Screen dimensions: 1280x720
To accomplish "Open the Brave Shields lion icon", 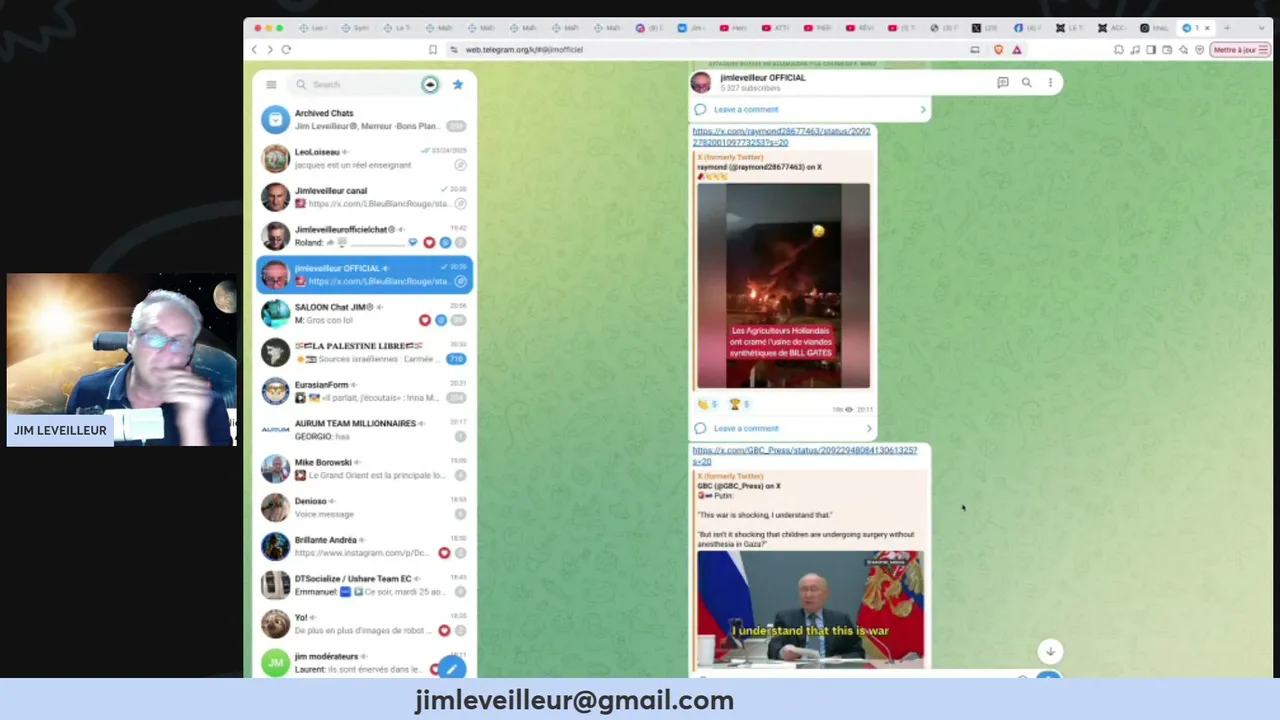I will point(998,50).
